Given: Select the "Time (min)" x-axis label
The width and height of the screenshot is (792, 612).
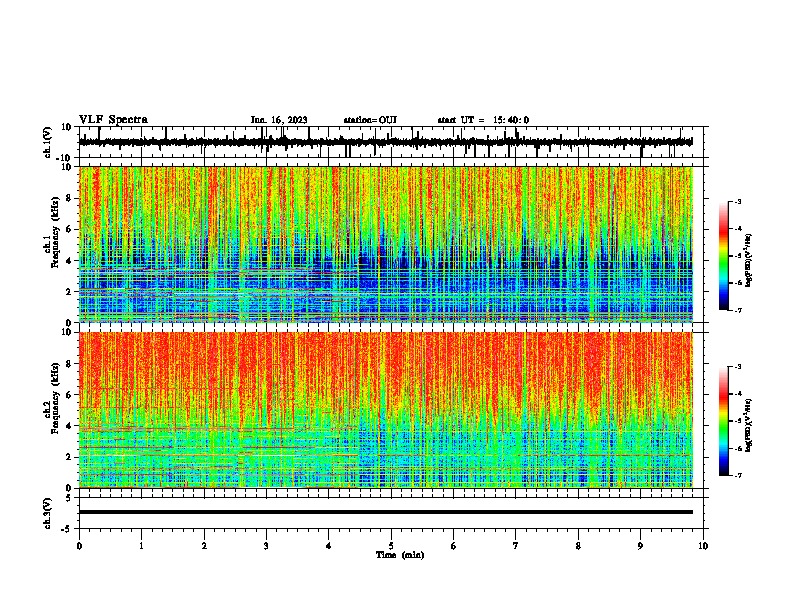Looking at the screenshot, I should click(x=400, y=555).
